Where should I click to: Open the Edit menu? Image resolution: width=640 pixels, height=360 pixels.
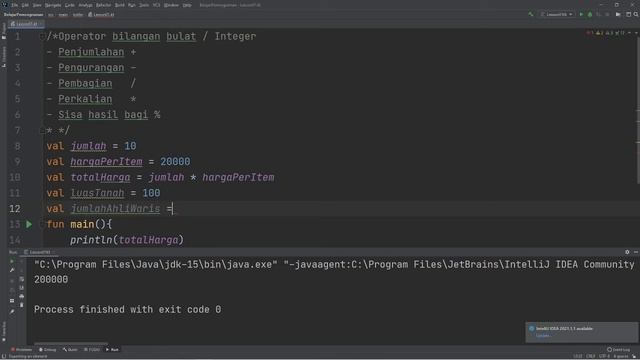(x=25, y=5)
